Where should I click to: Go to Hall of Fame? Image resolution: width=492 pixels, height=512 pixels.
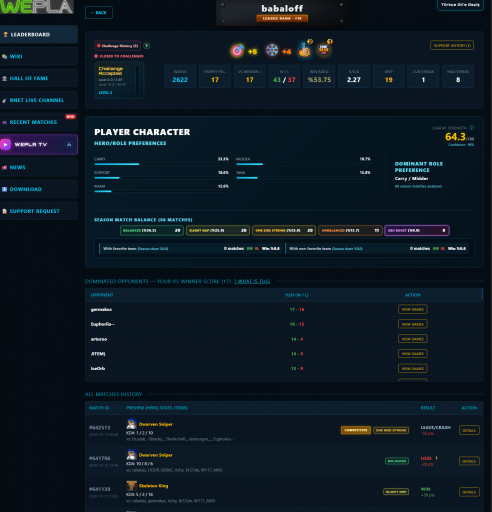[39, 78]
